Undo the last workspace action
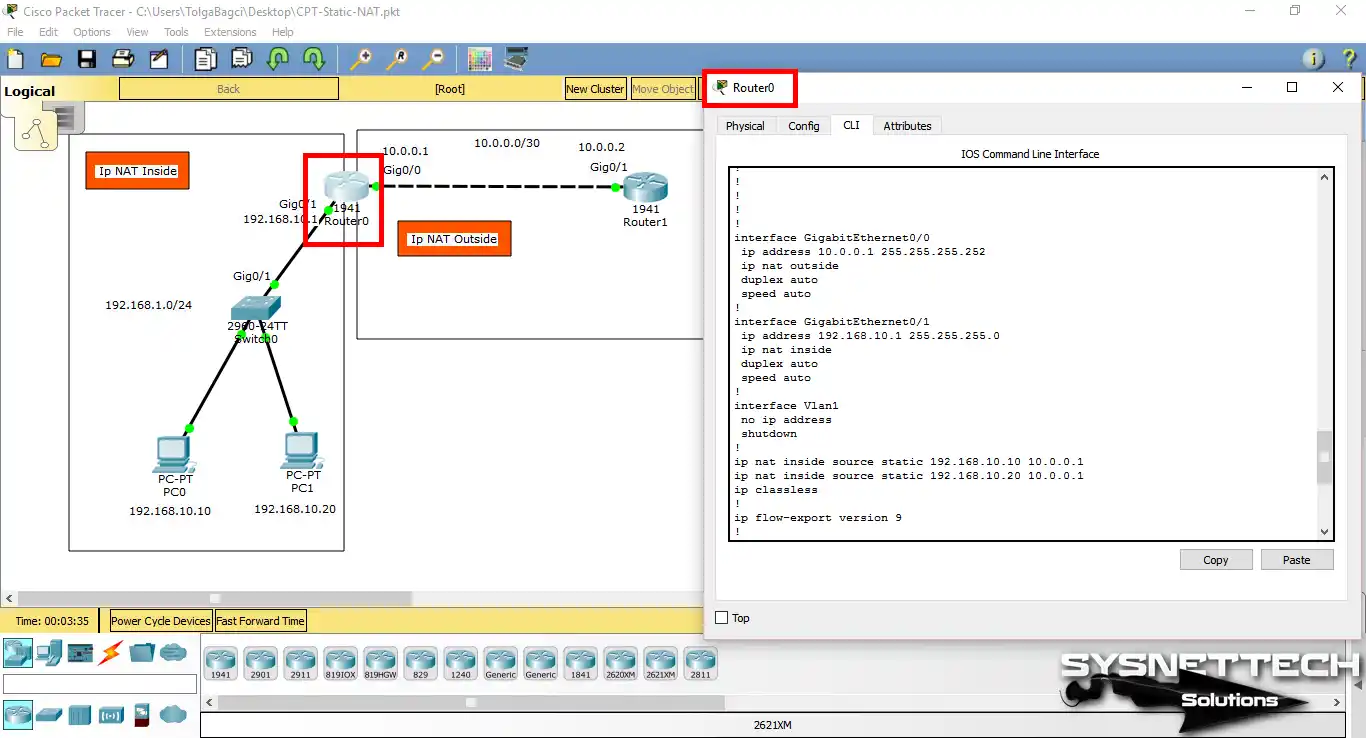Screen dimensions: 1366x738 click(276, 59)
